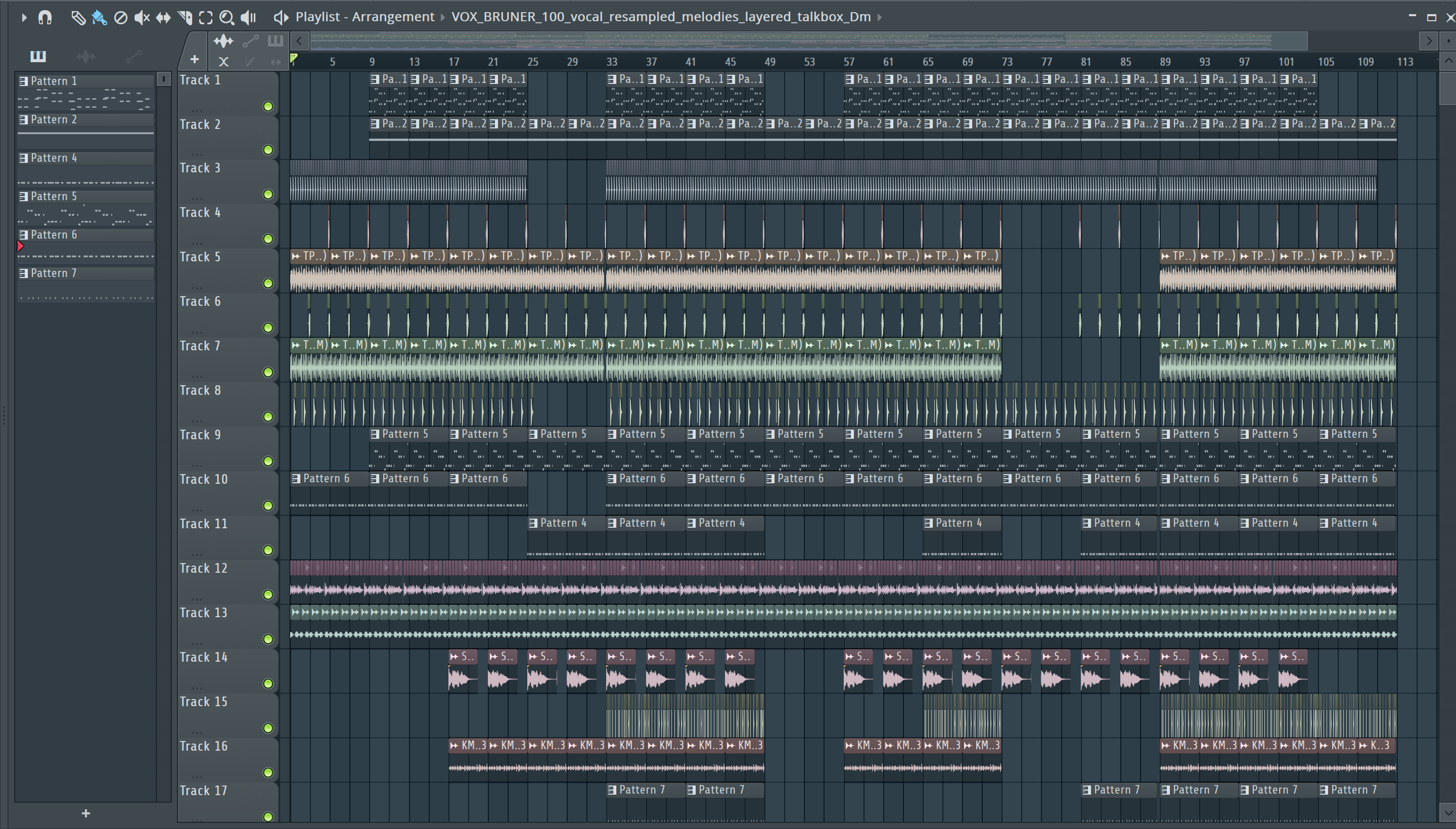
Task: Click the horizontal minimap scrollbar
Action: (x=808, y=41)
